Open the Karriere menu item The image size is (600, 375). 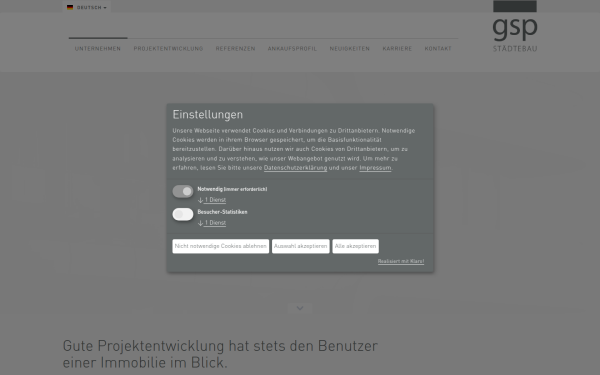click(x=397, y=49)
